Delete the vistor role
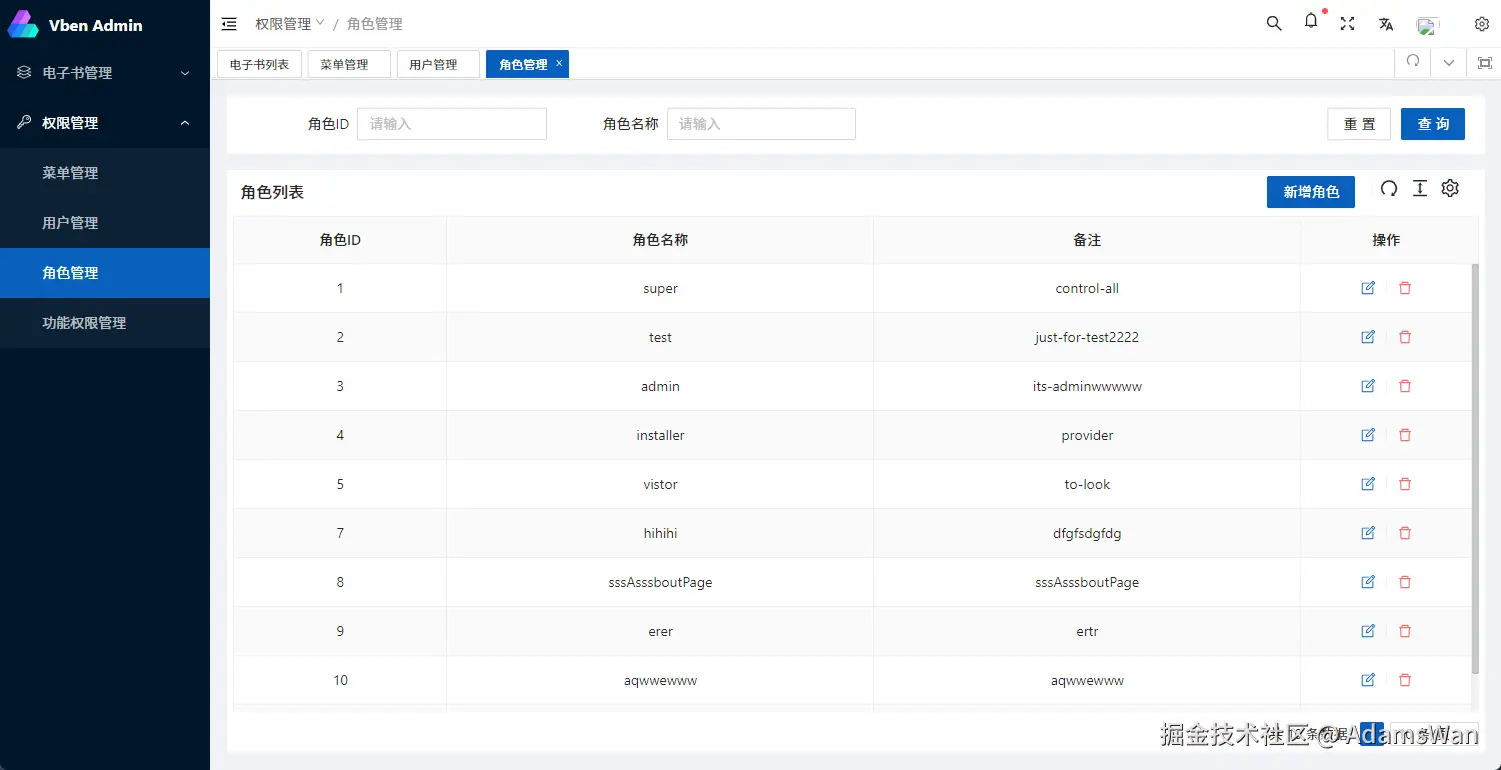 1405,484
